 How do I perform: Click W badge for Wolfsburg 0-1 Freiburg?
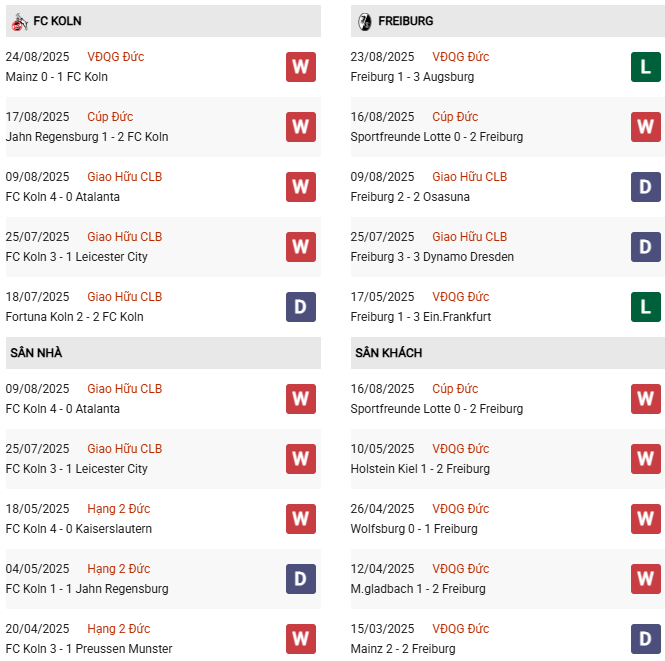pyautogui.click(x=645, y=519)
